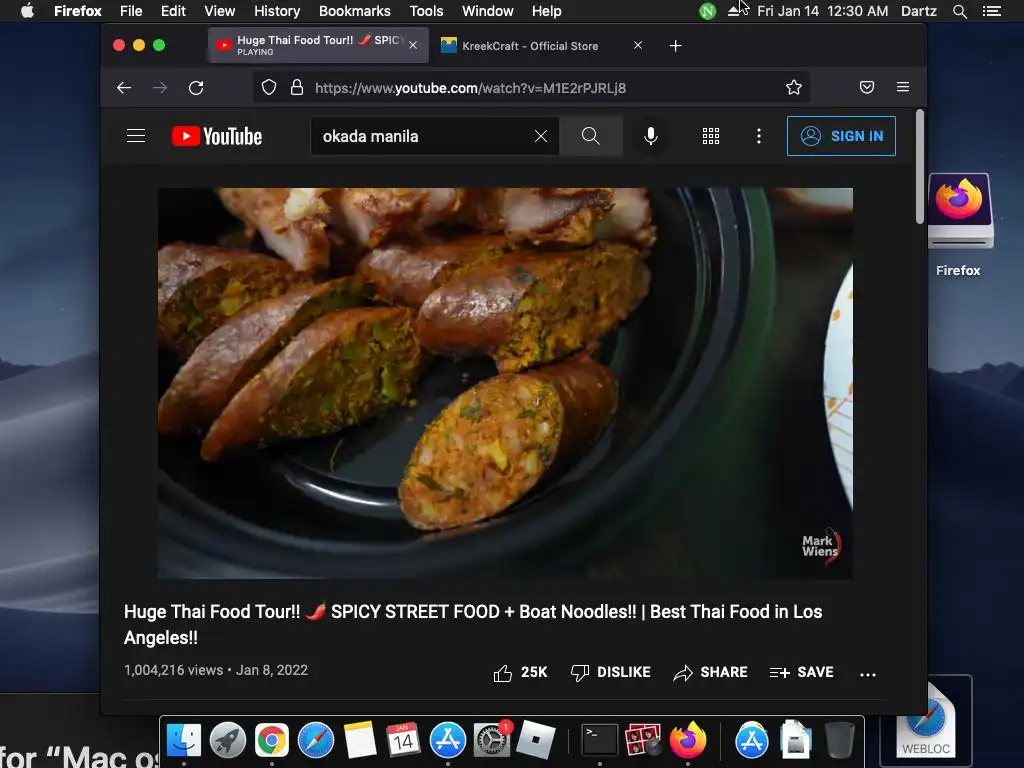This screenshot has height=768, width=1024.
Task: Open YouTube apps grid
Action: click(x=711, y=136)
